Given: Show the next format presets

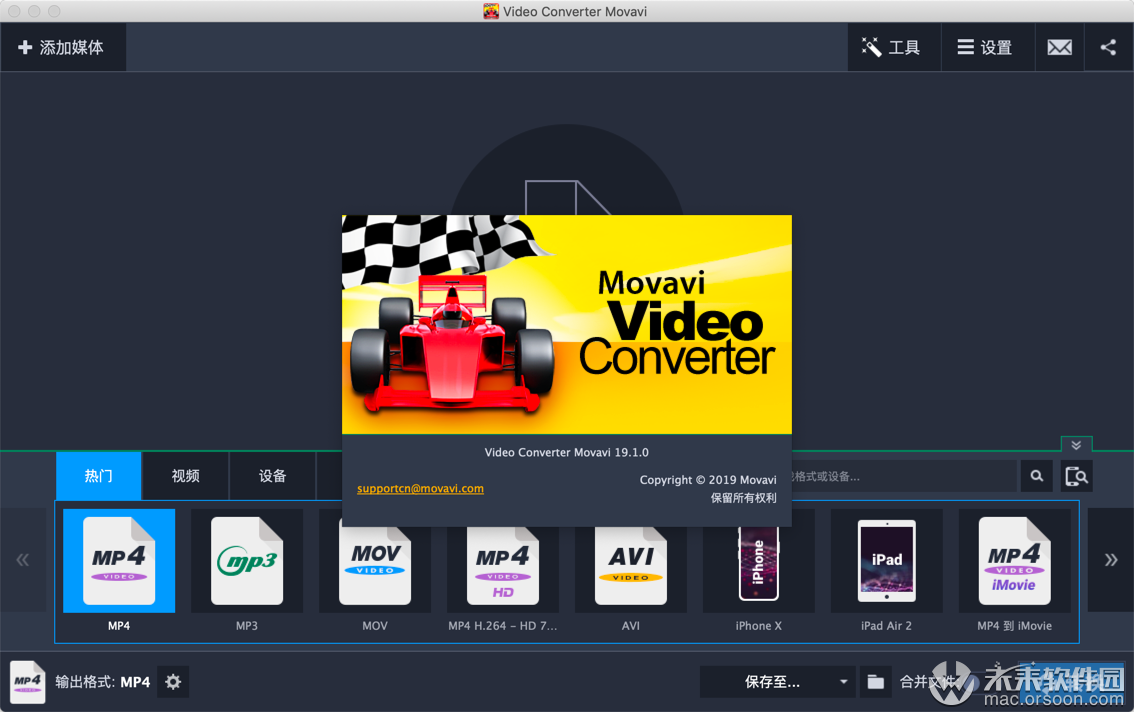Looking at the screenshot, I should click(1111, 560).
